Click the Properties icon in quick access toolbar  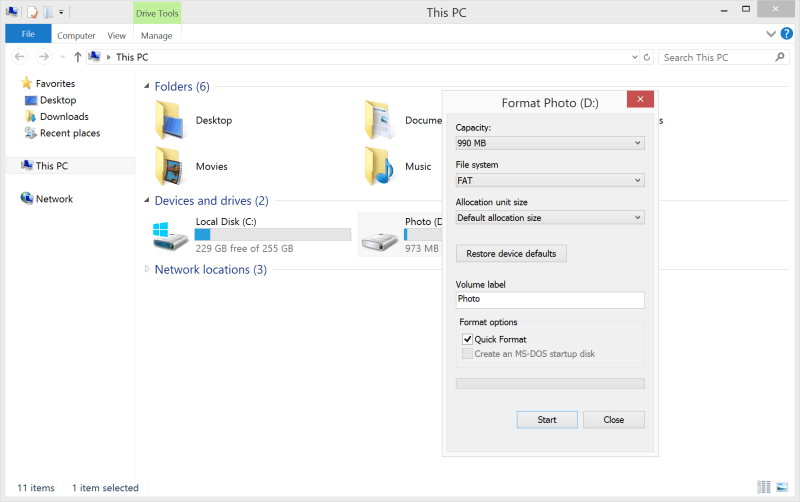32,12
